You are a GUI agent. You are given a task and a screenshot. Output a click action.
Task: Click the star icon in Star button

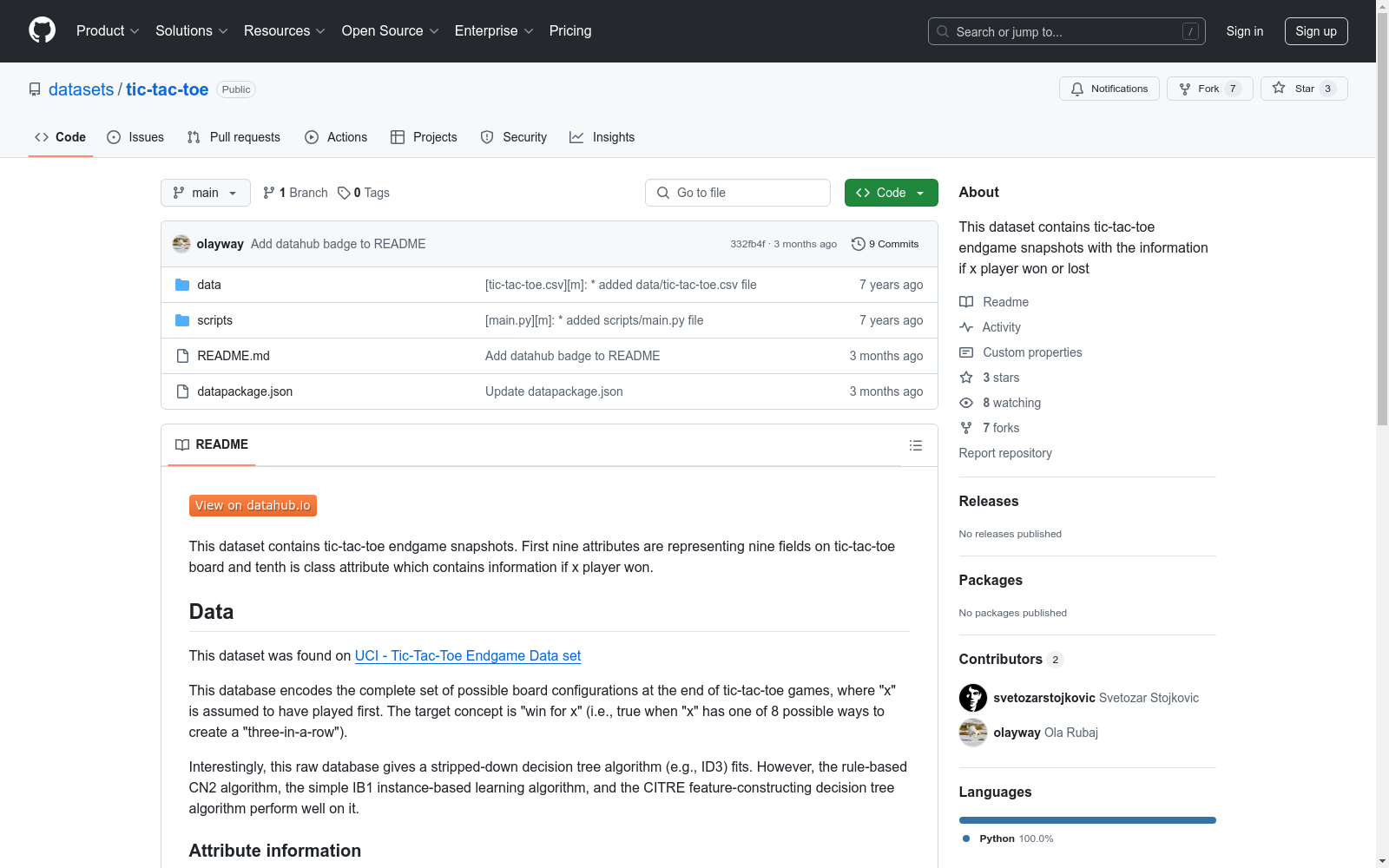coord(1279,88)
